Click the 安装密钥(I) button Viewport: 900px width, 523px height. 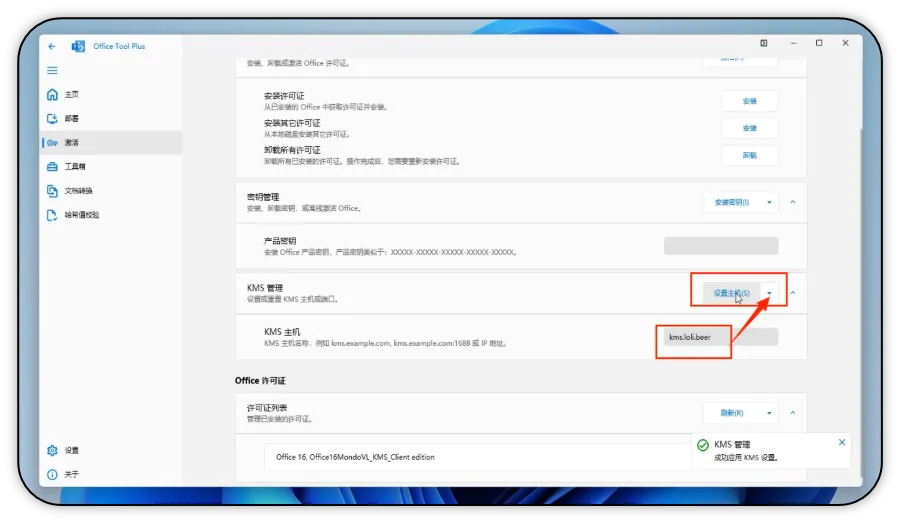[x=732, y=202]
